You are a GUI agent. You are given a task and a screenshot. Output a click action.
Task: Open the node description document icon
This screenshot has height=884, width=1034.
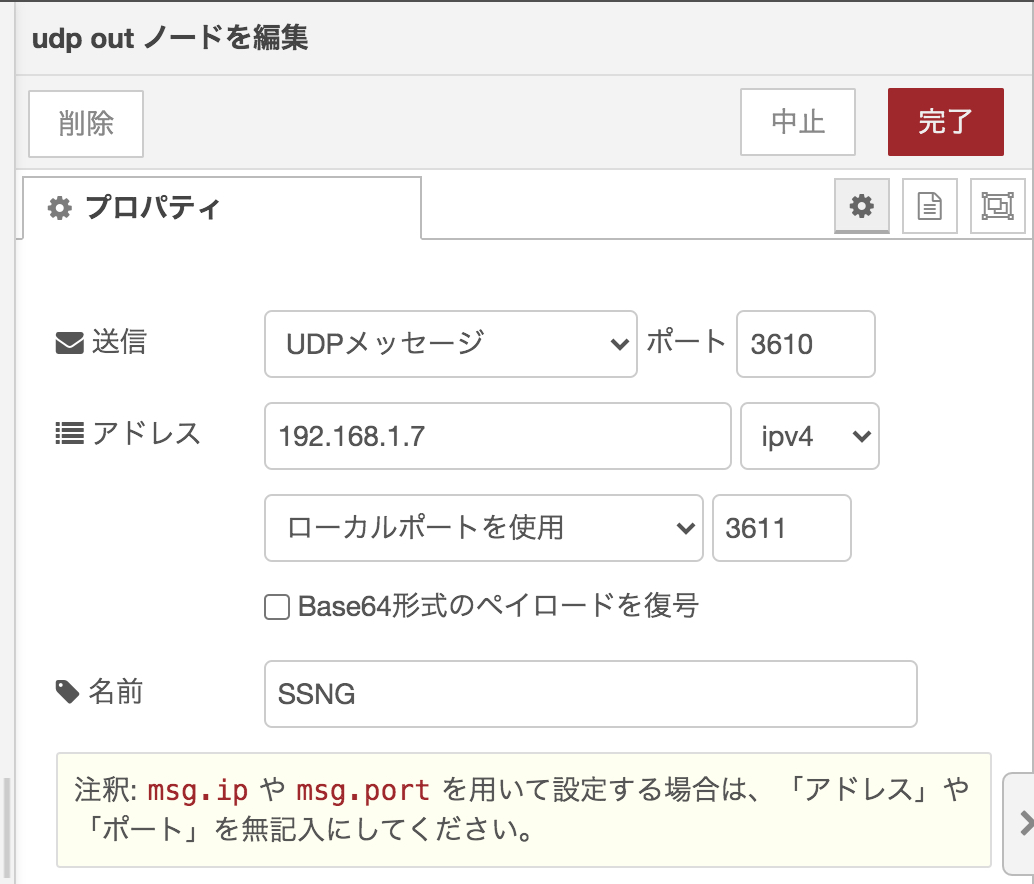click(x=929, y=206)
